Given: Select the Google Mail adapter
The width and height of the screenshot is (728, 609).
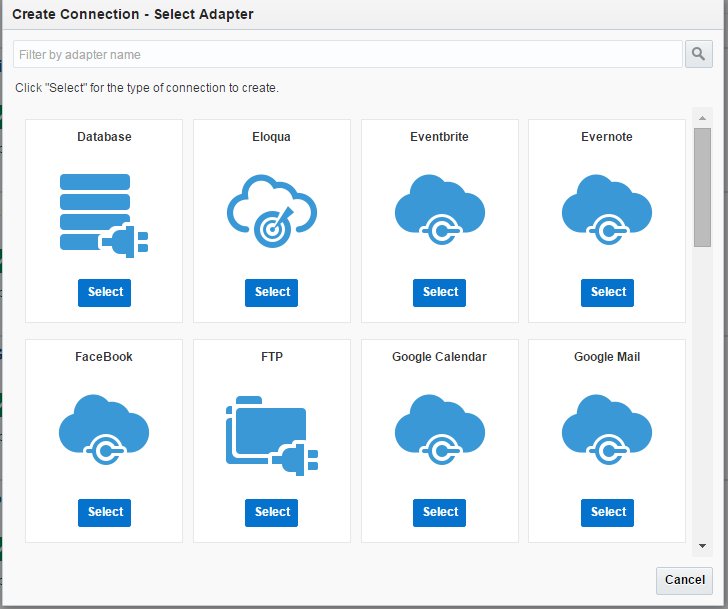Looking at the screenshot, I should pos(607,512).
